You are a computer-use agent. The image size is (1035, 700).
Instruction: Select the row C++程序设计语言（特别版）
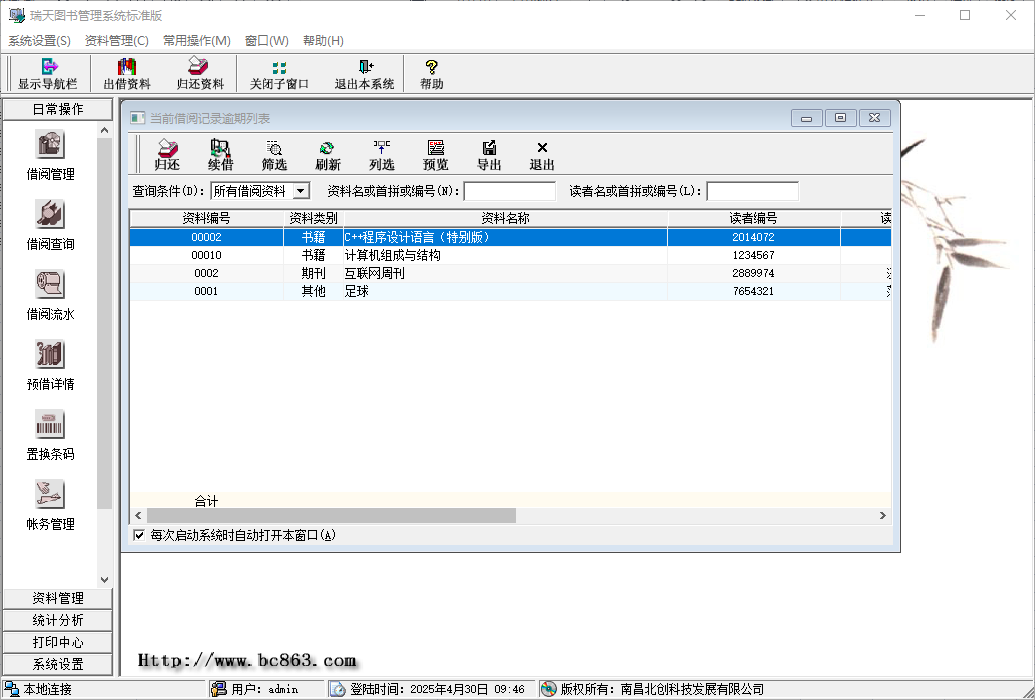pyautogui.click(x=510, y=237)
